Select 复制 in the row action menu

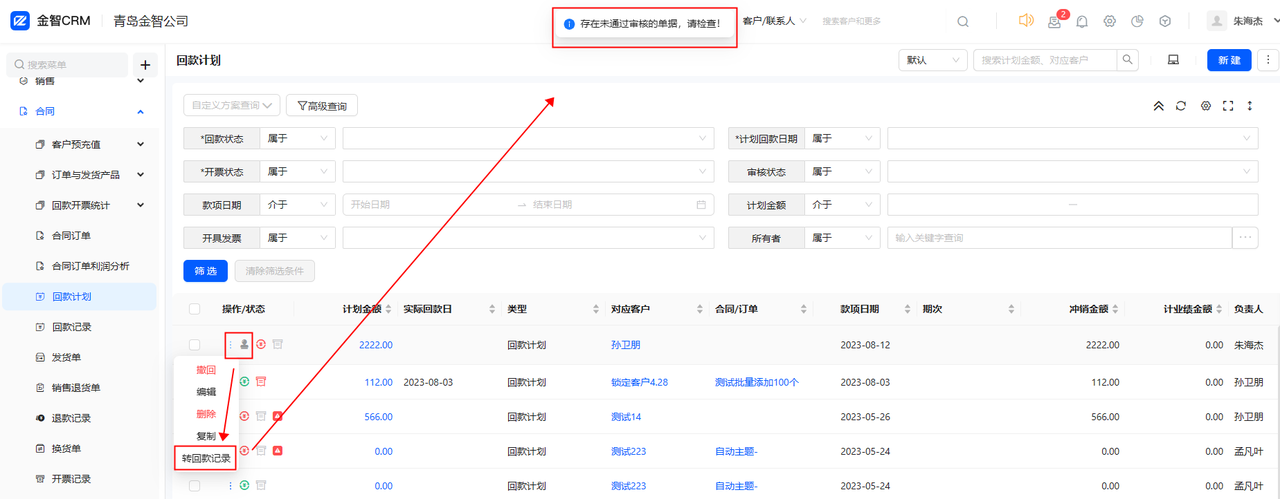coord(206,436)
